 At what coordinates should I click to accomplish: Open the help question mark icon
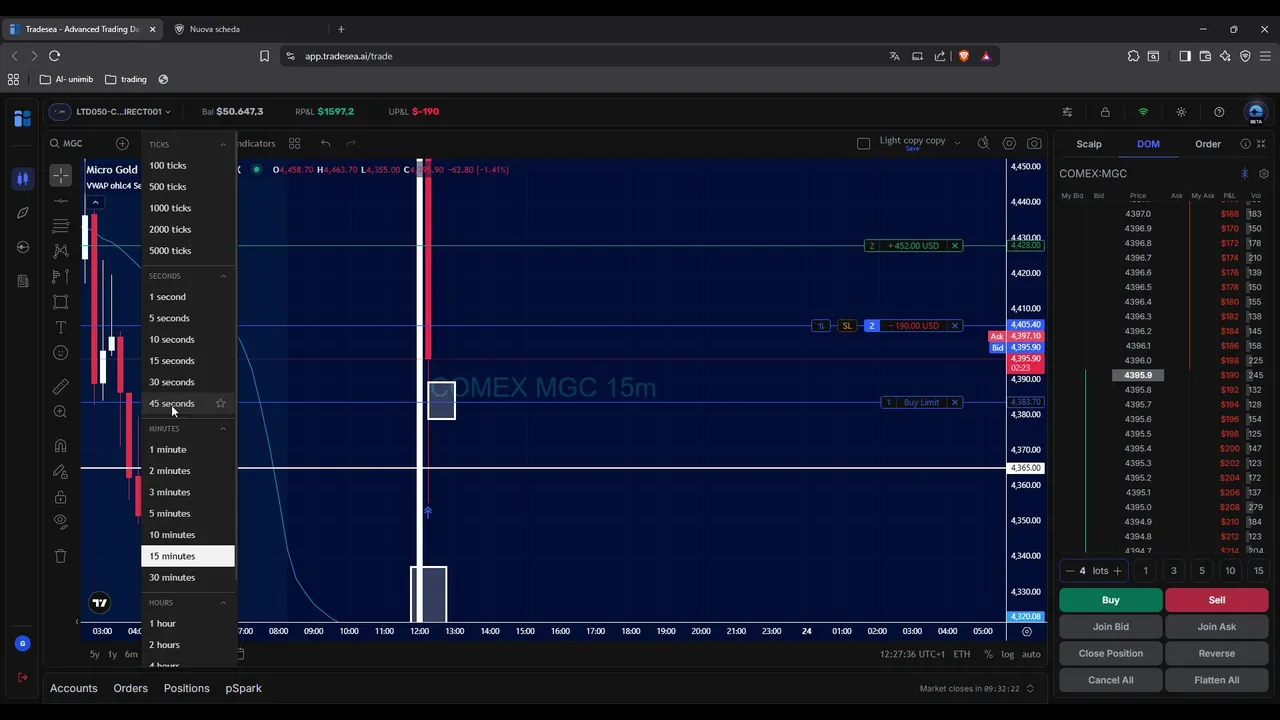[x=1219, y=112]
